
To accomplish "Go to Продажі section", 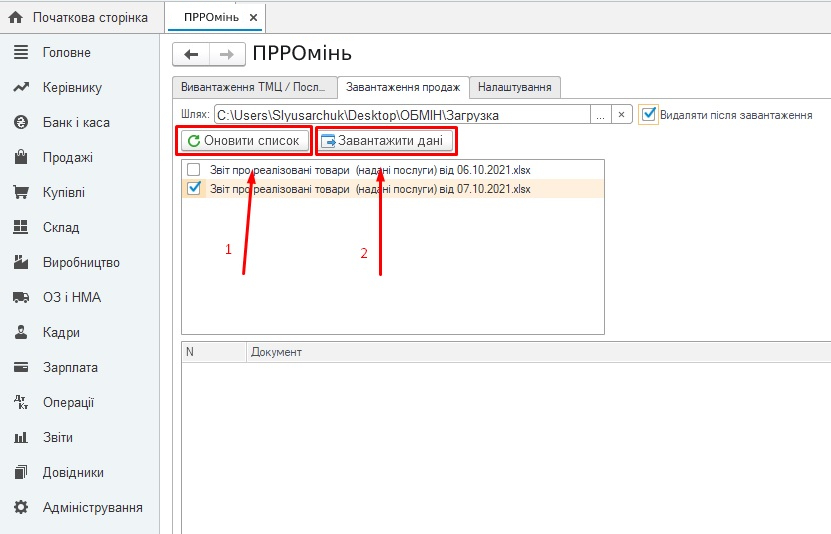I will (x=67, y=158).
